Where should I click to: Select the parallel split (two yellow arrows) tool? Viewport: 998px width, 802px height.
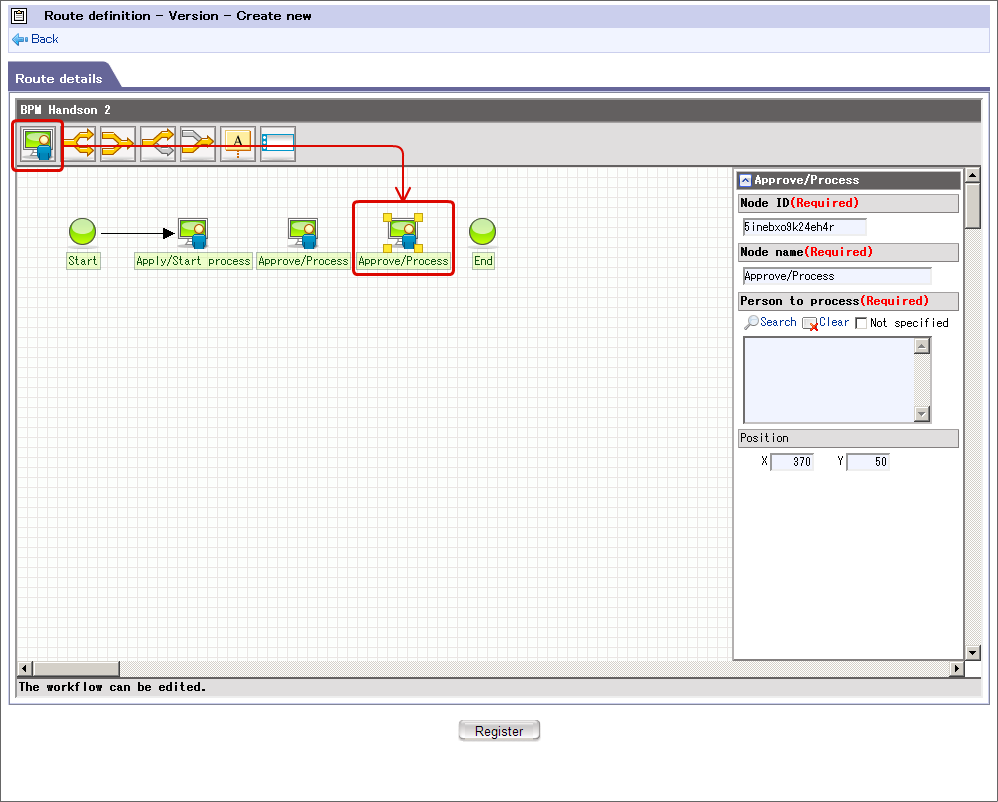pyautogui.click(x=80, y=144)
